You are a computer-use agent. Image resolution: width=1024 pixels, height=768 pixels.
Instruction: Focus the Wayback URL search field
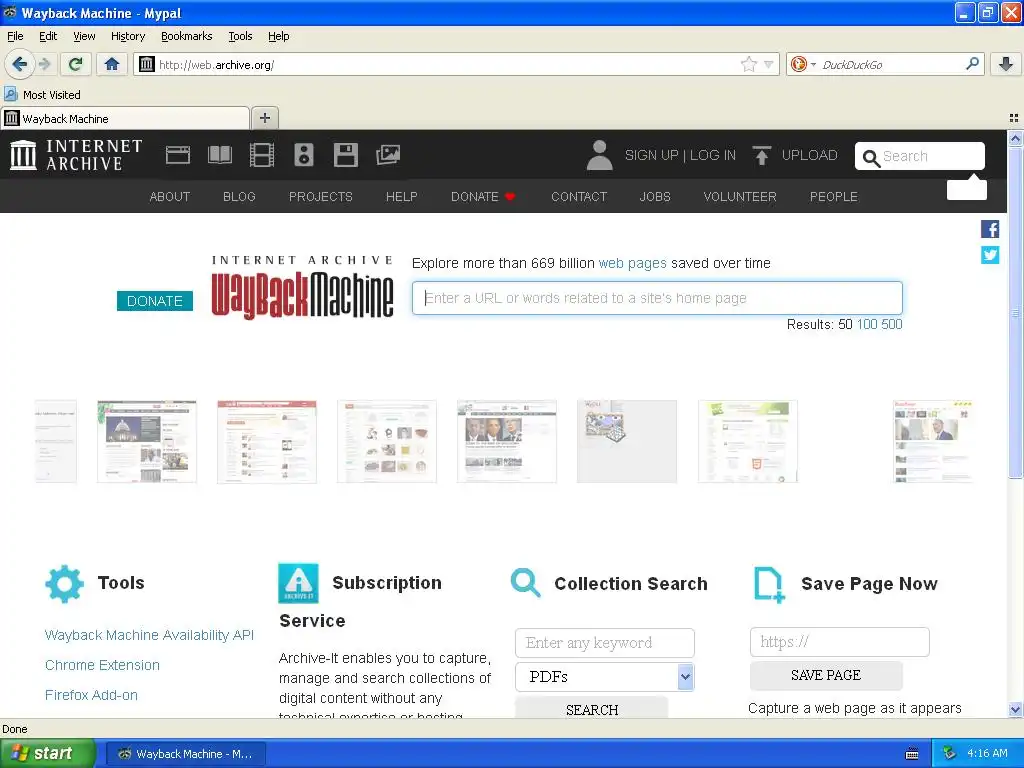coord(657,298)
